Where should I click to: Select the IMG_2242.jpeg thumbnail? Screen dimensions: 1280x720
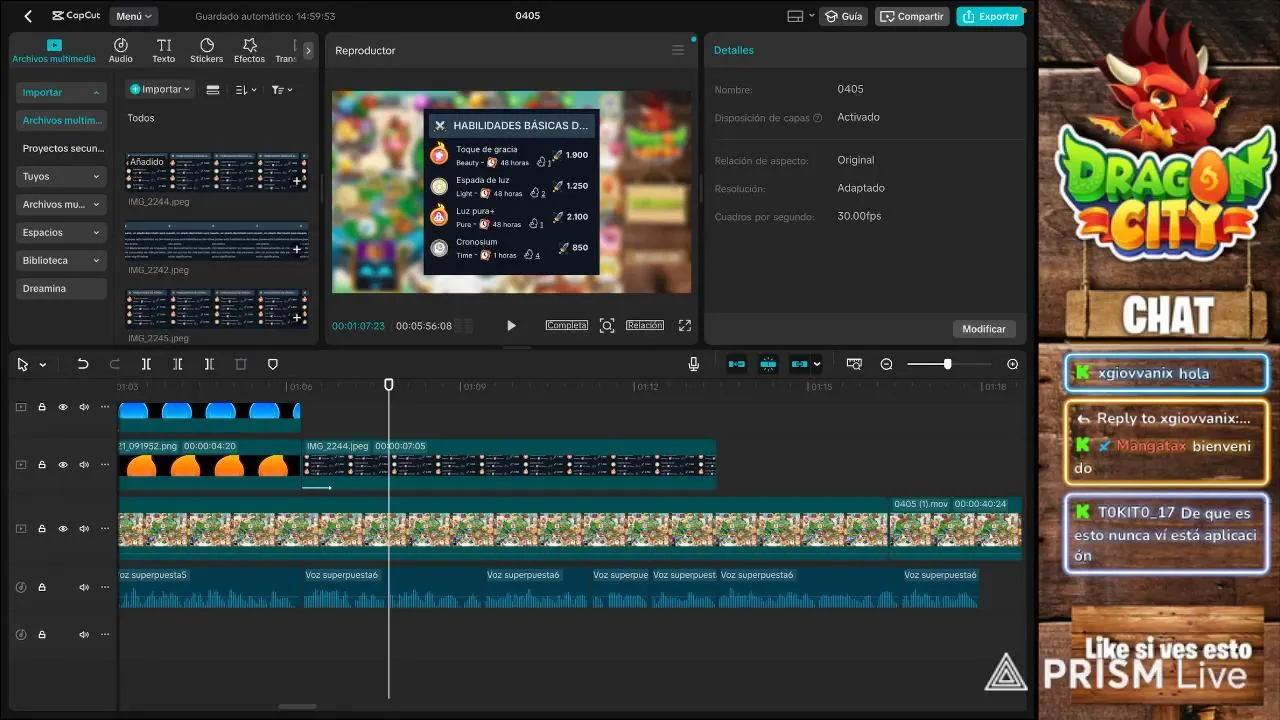217,240
